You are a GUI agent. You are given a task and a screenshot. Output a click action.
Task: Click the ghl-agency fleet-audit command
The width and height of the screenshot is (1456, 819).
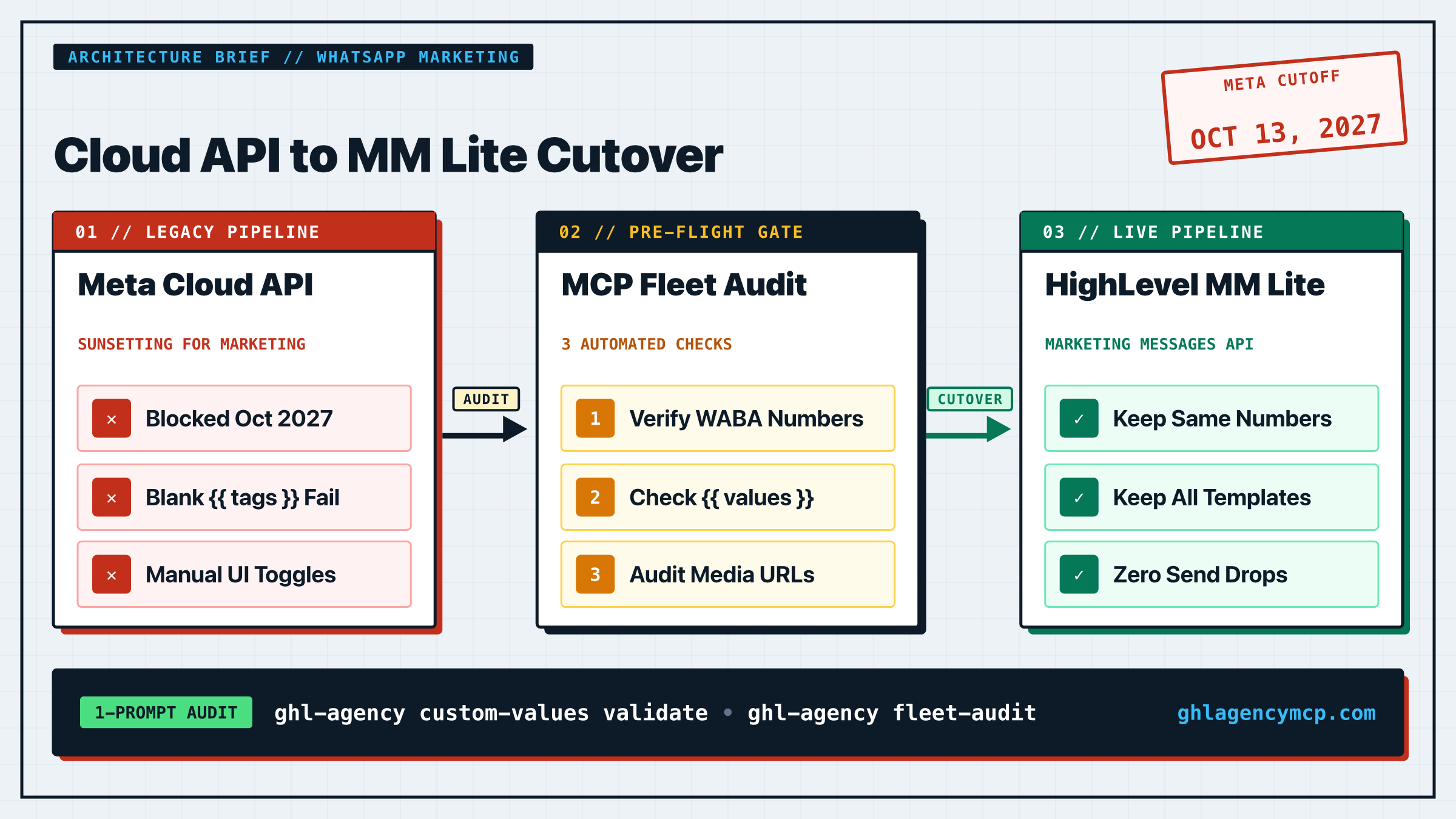coord(892,713)
